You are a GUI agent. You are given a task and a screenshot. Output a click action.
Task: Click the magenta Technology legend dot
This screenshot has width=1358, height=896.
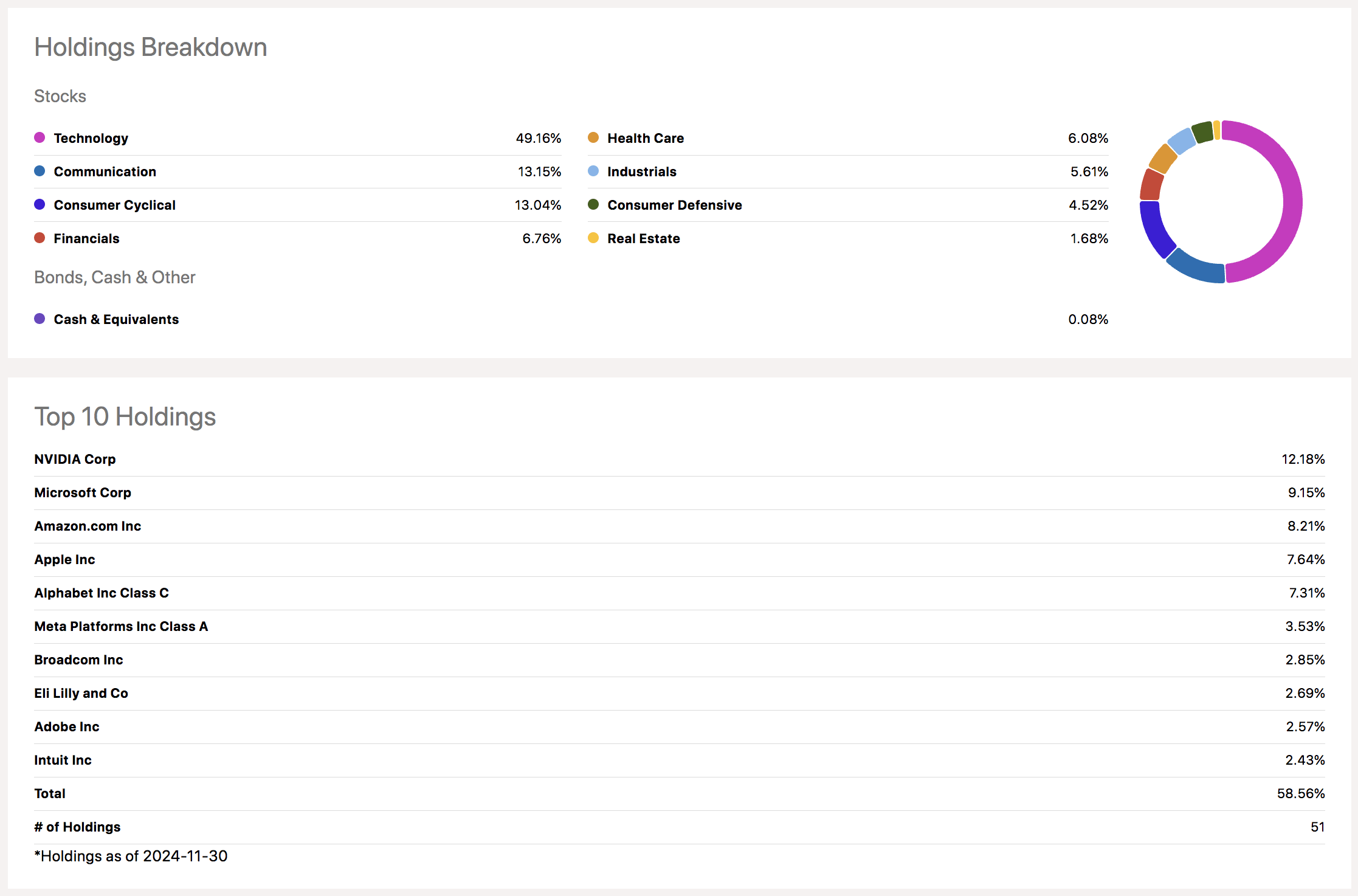[40, 137]
